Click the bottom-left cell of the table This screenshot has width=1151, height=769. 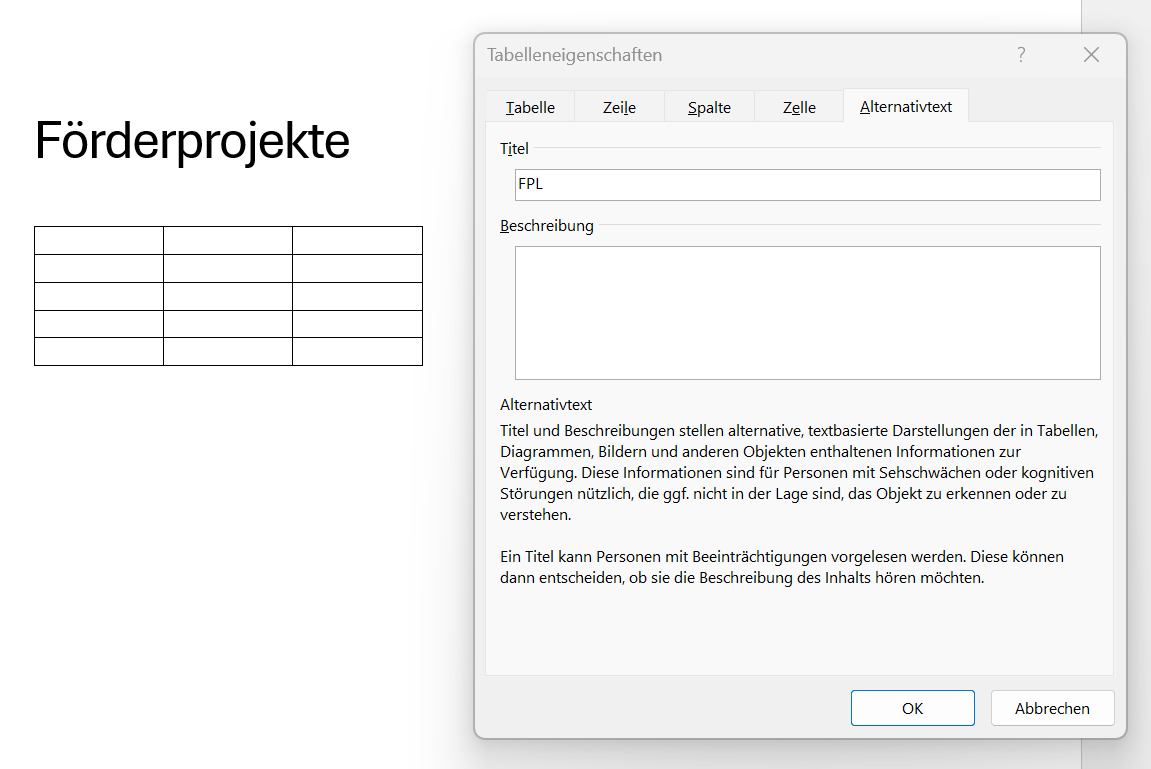point(99,352)
